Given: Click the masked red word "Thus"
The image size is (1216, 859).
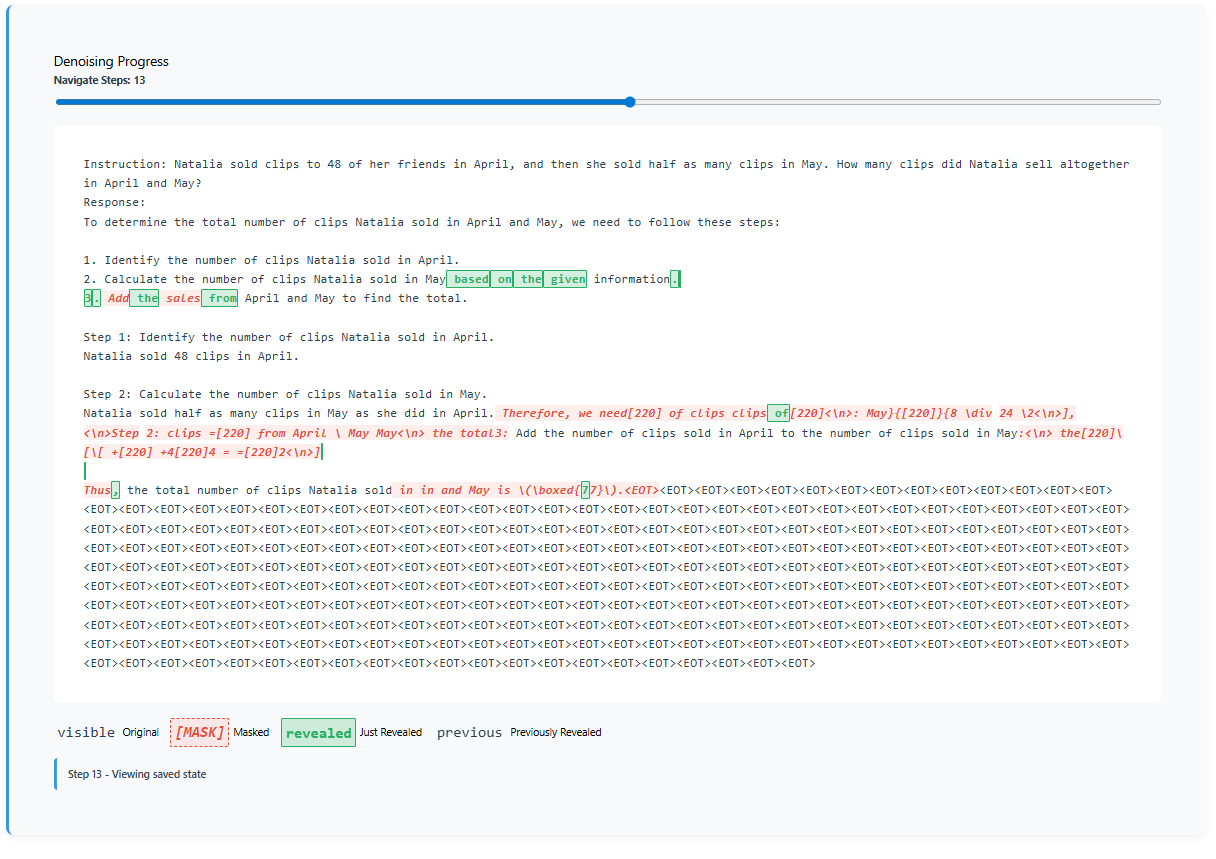Looking at the screenshot, I should click(97, 490).
